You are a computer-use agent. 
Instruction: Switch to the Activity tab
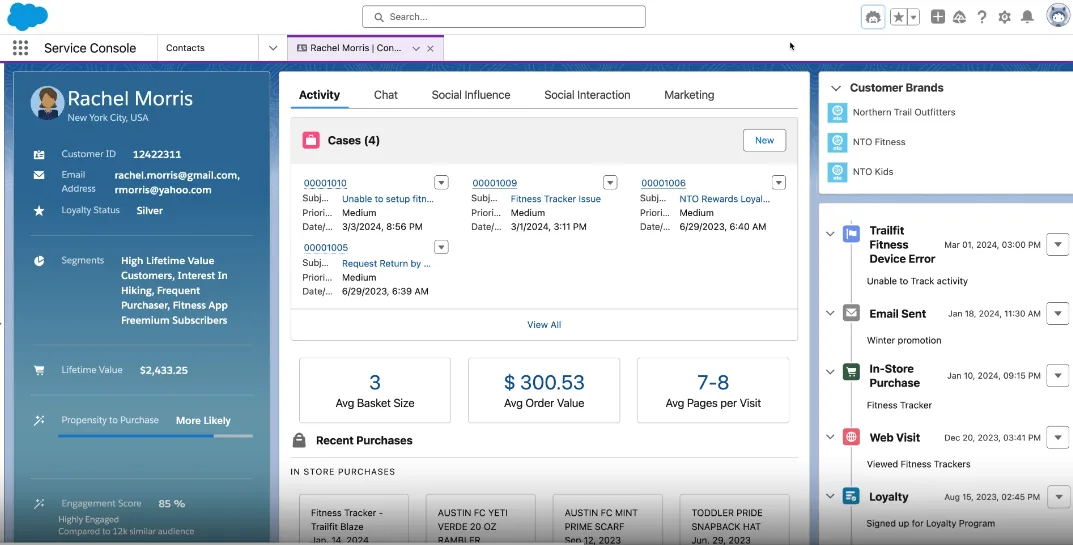coord(320,95)
